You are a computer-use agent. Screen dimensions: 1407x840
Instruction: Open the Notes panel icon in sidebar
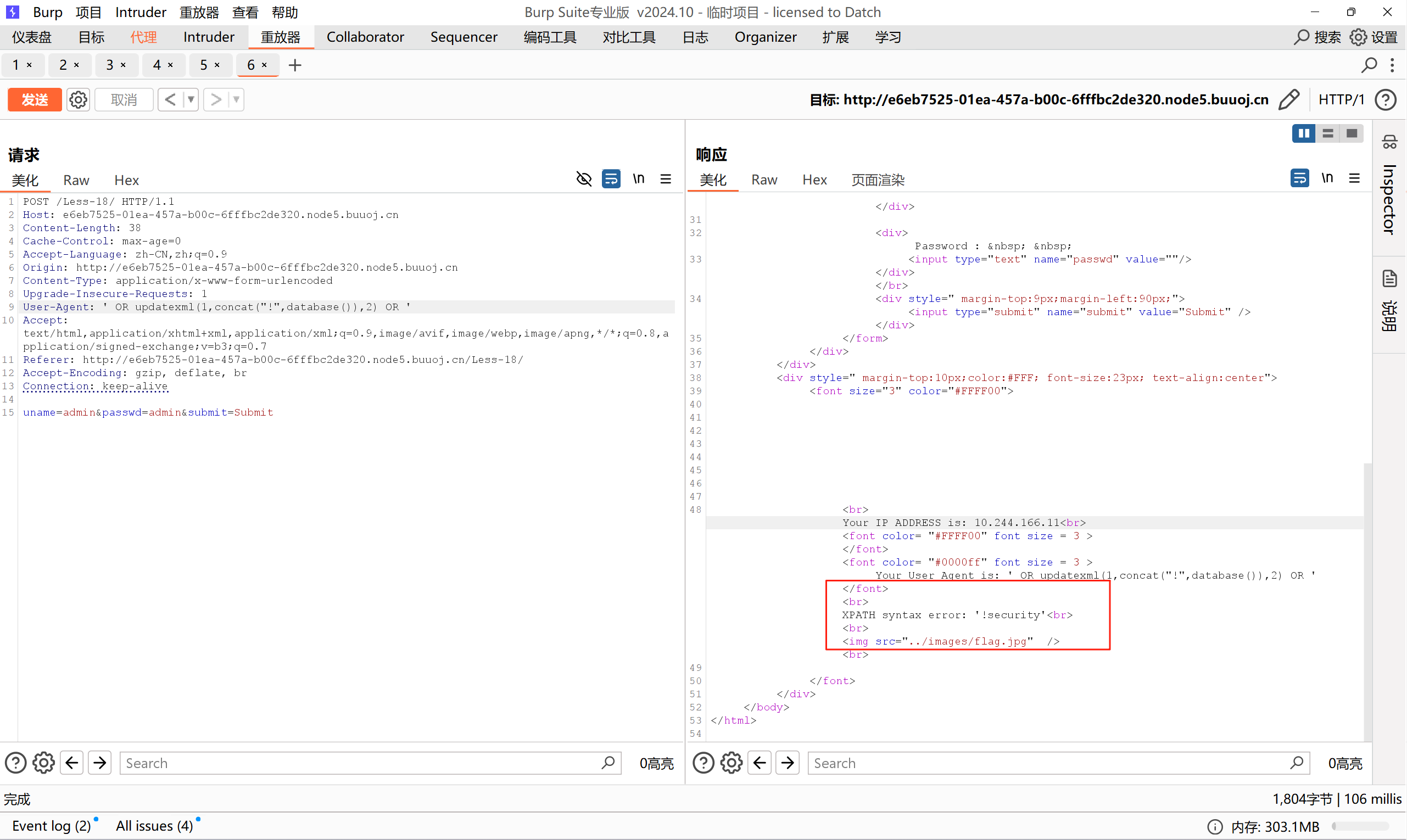pyautogui.click(x=1389, y=278)
